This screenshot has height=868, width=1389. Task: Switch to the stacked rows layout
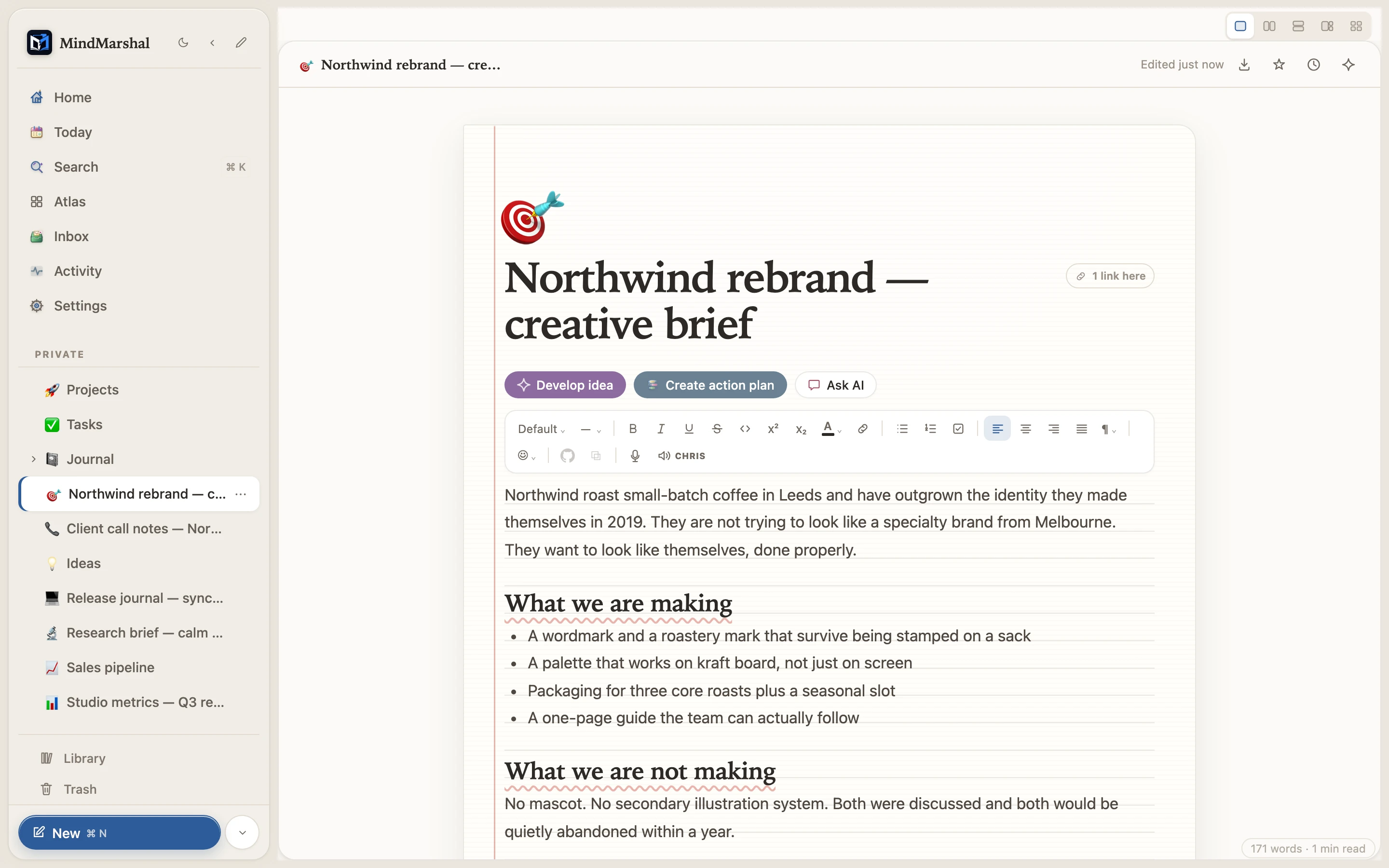click(x=1298, y=27)
